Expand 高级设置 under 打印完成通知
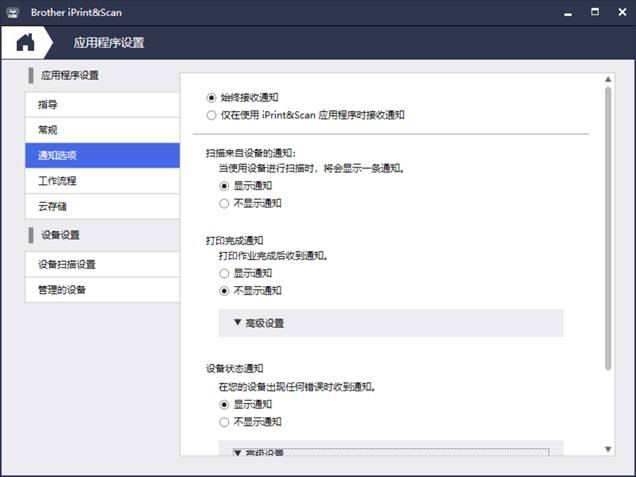636x477 pixels. point(390,323)
